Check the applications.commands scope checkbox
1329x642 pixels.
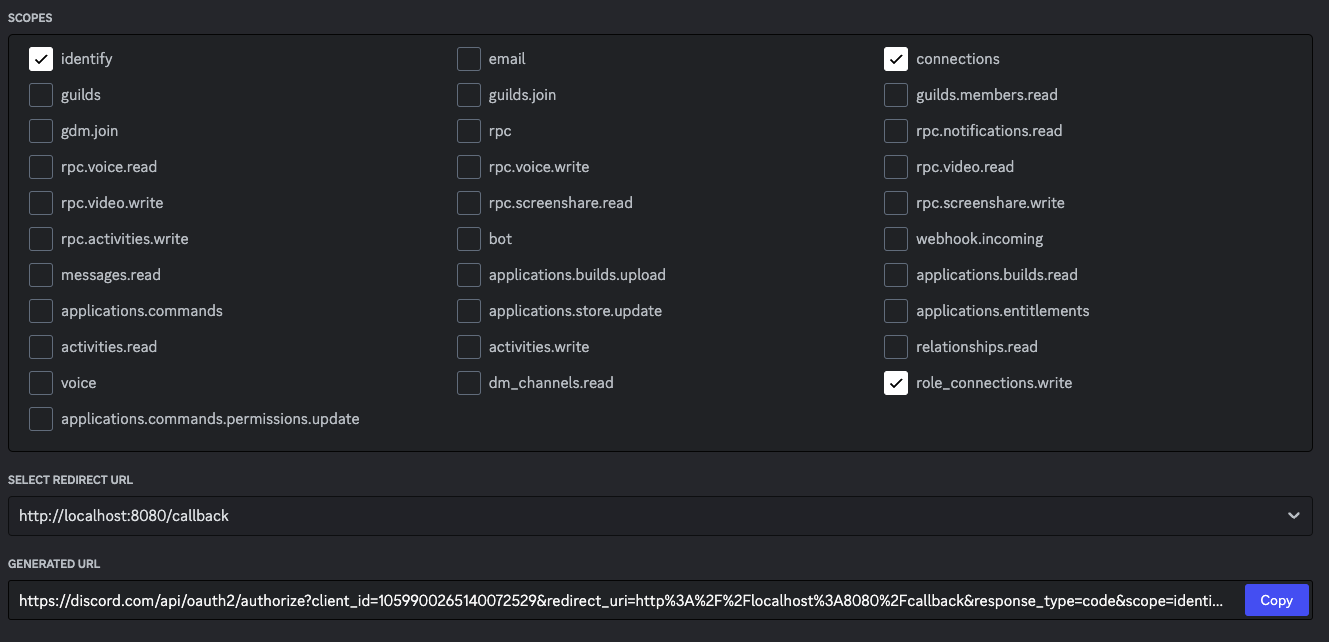(x=41, y=311)
